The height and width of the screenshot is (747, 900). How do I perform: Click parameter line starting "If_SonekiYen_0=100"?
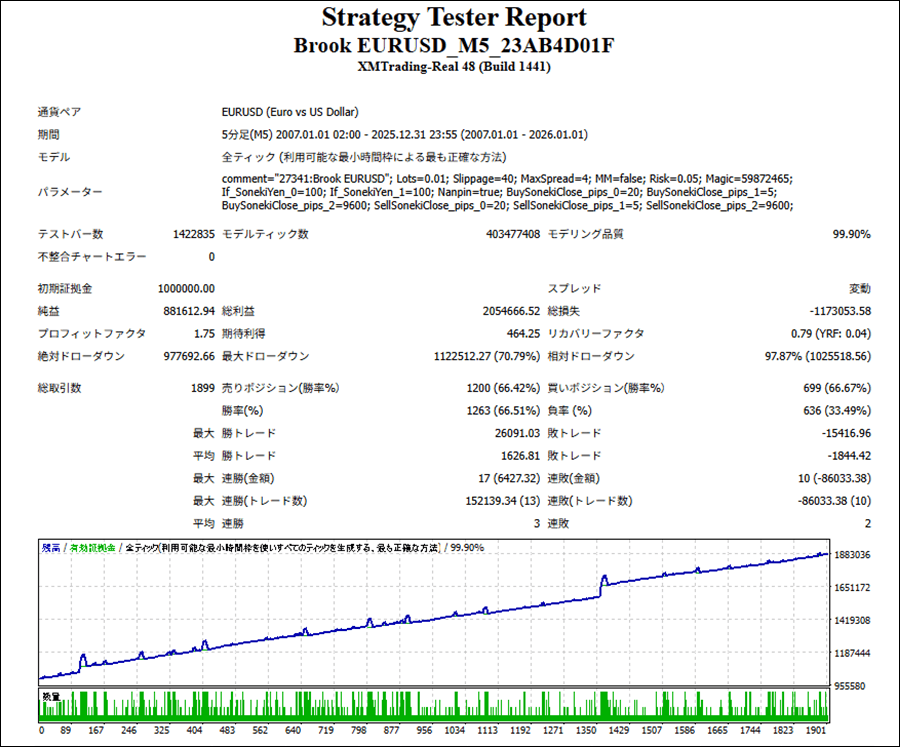(x=499, y=192)
